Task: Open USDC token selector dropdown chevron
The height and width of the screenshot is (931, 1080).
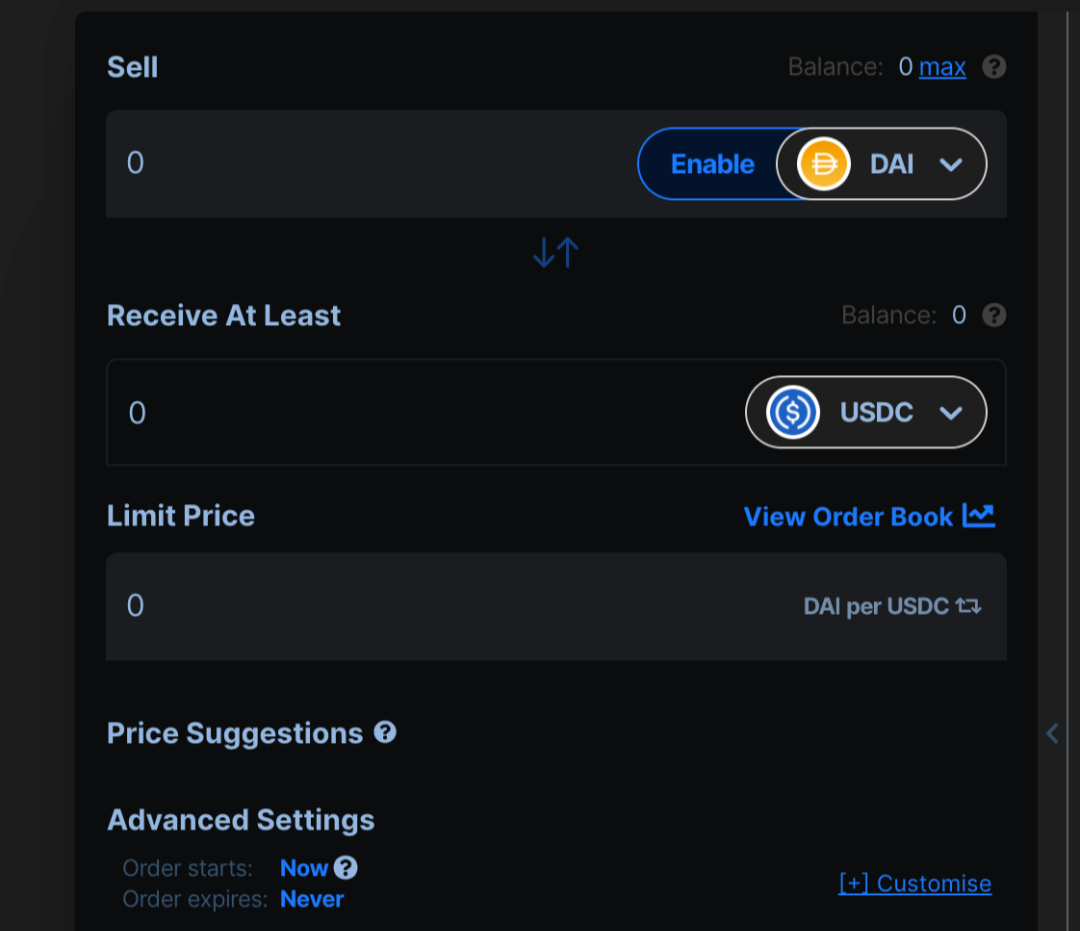Action: pyautogui.click(x=951, y=413)
